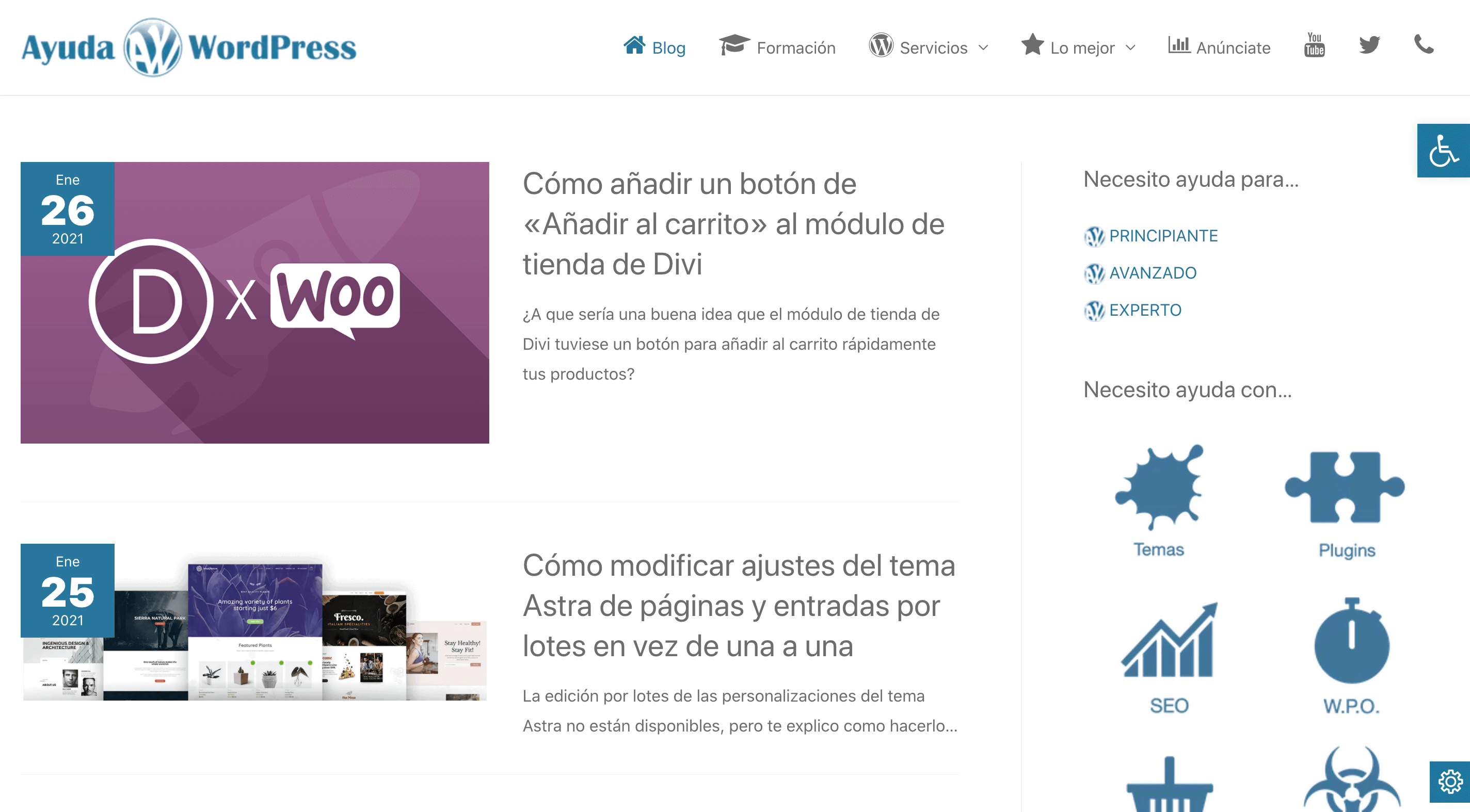Open the Servicios menu item
Screen dimensions: 1470x812
coord(933,48)
